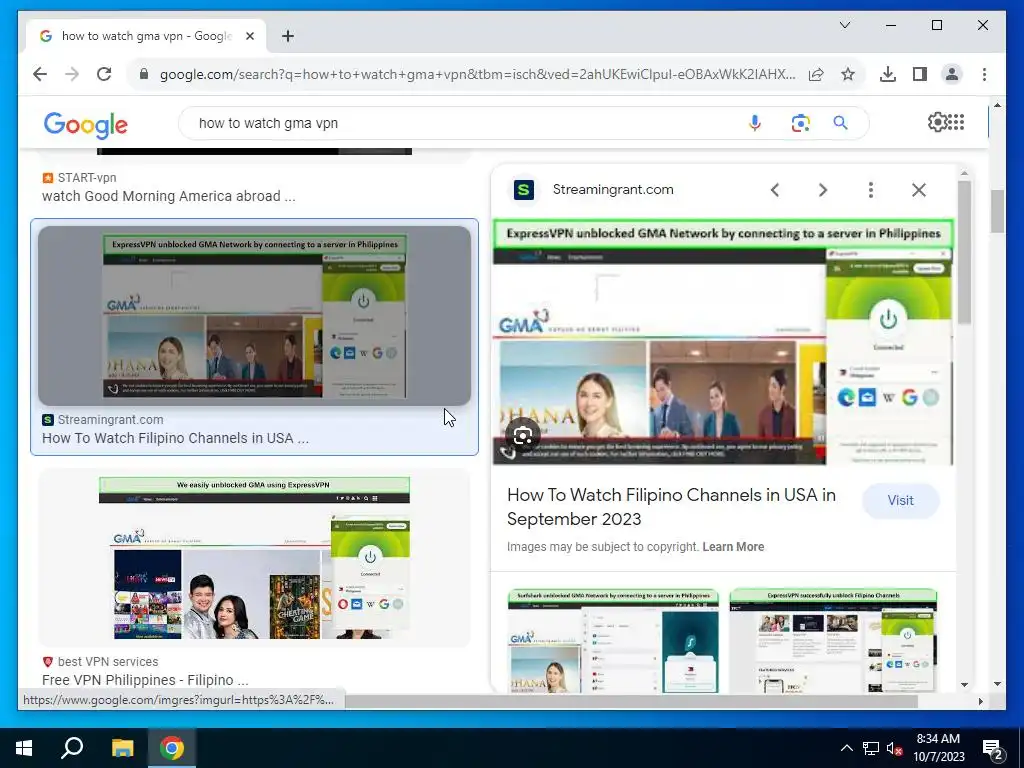Open Windows taskbar search
Image resolution: width=1024 pixels, height=768 pixels.
point(72,748)
